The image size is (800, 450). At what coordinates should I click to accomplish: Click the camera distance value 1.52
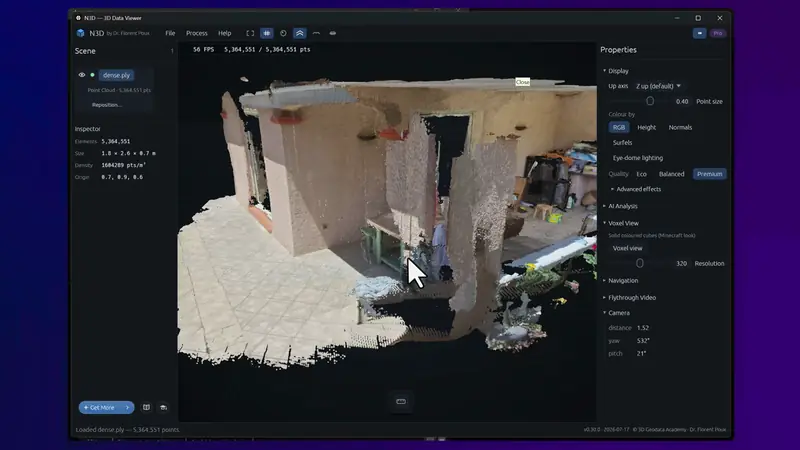coord(643,328)
